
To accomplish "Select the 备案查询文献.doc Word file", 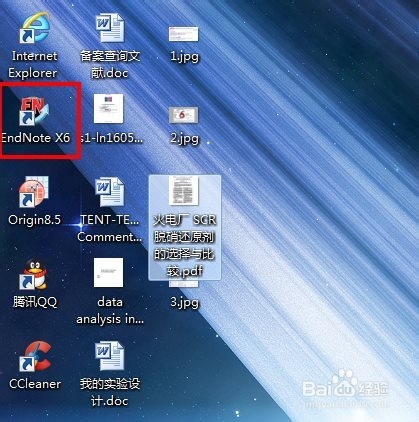I will (x=110, y=28).
